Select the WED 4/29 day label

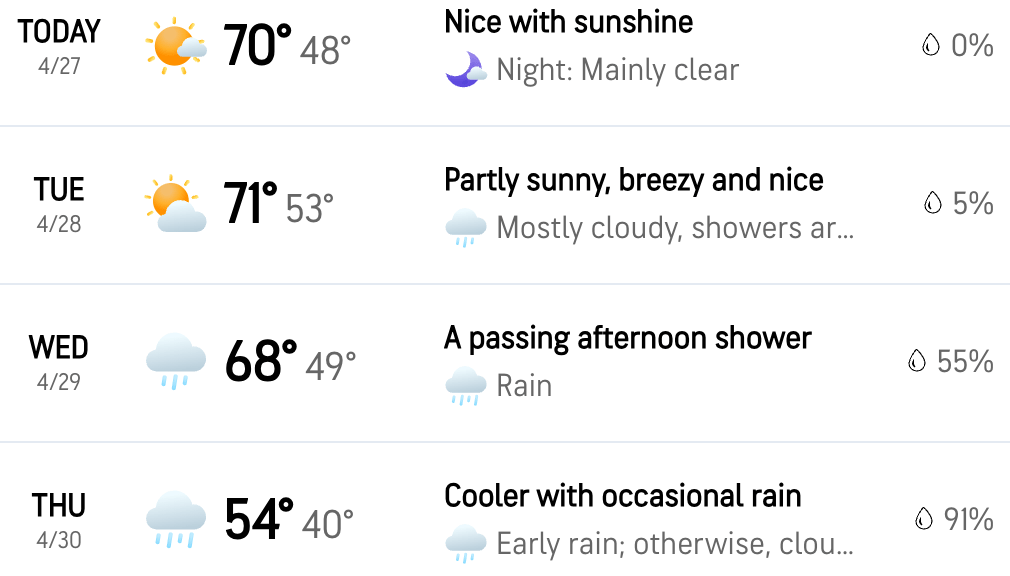point(59,363)
